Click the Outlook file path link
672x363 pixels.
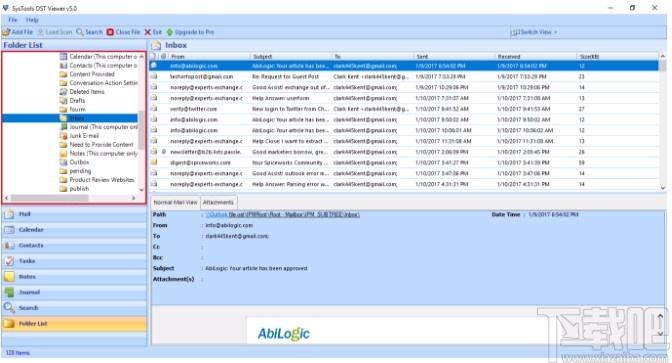(282, 215)
